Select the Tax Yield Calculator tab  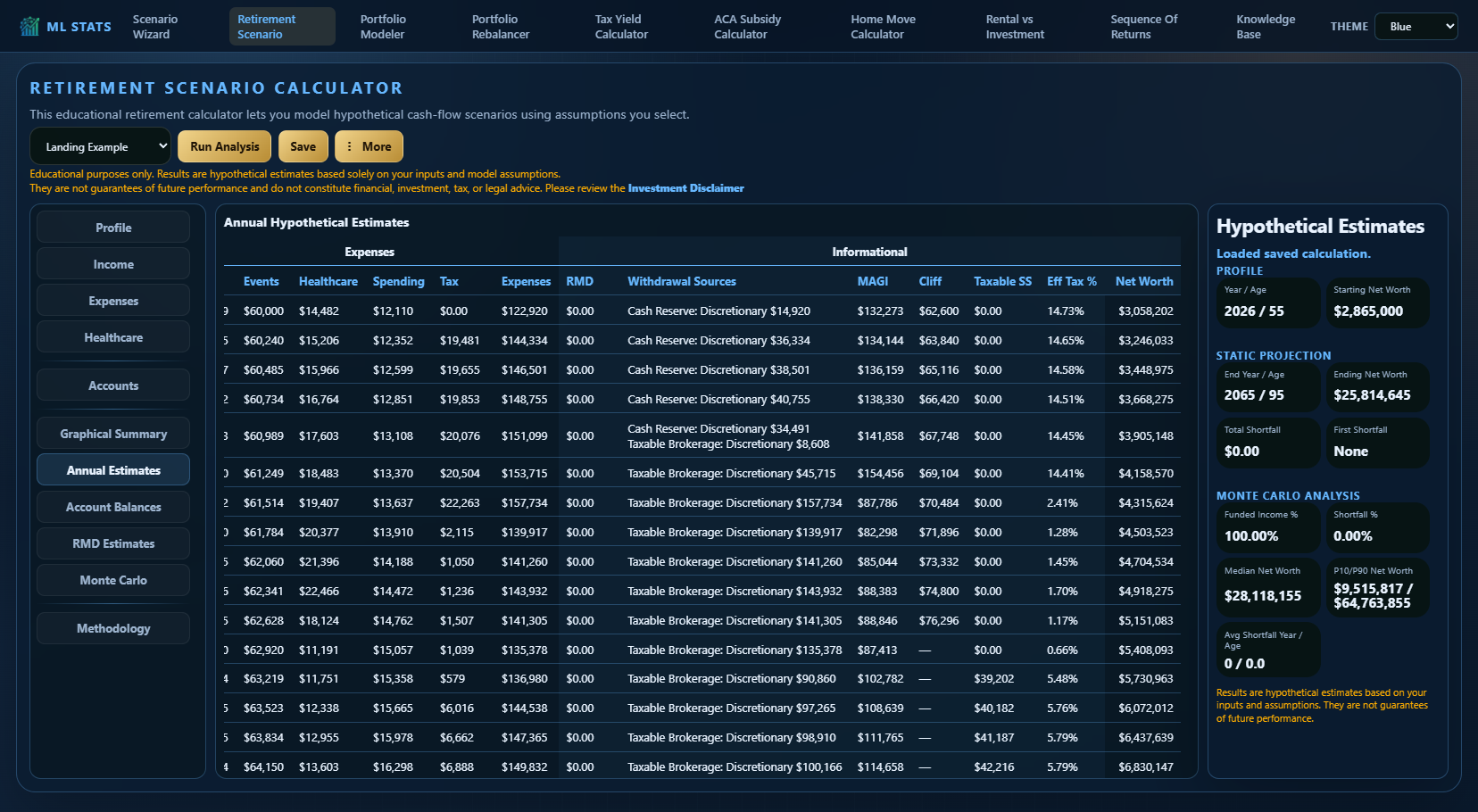tap(621, 27)
